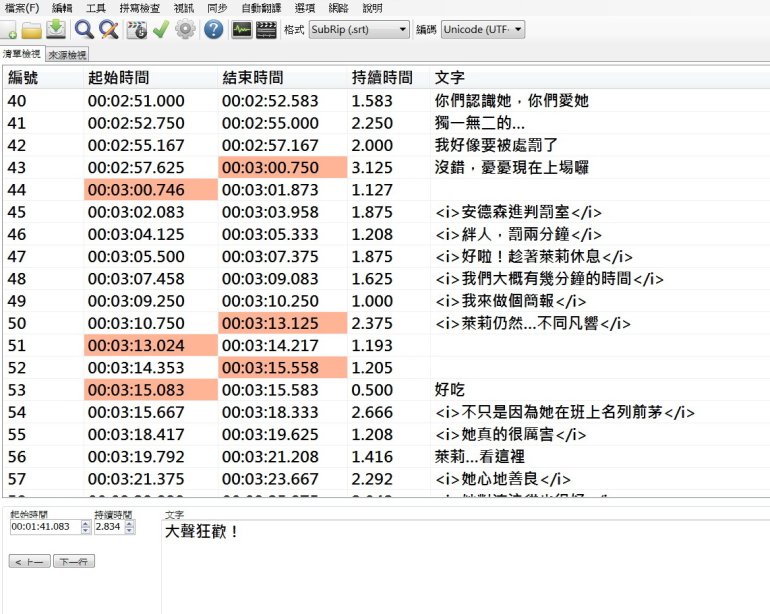Switch to the 來源檢視 tab
The image size is (770, 614).
click(x=67, y=55)
